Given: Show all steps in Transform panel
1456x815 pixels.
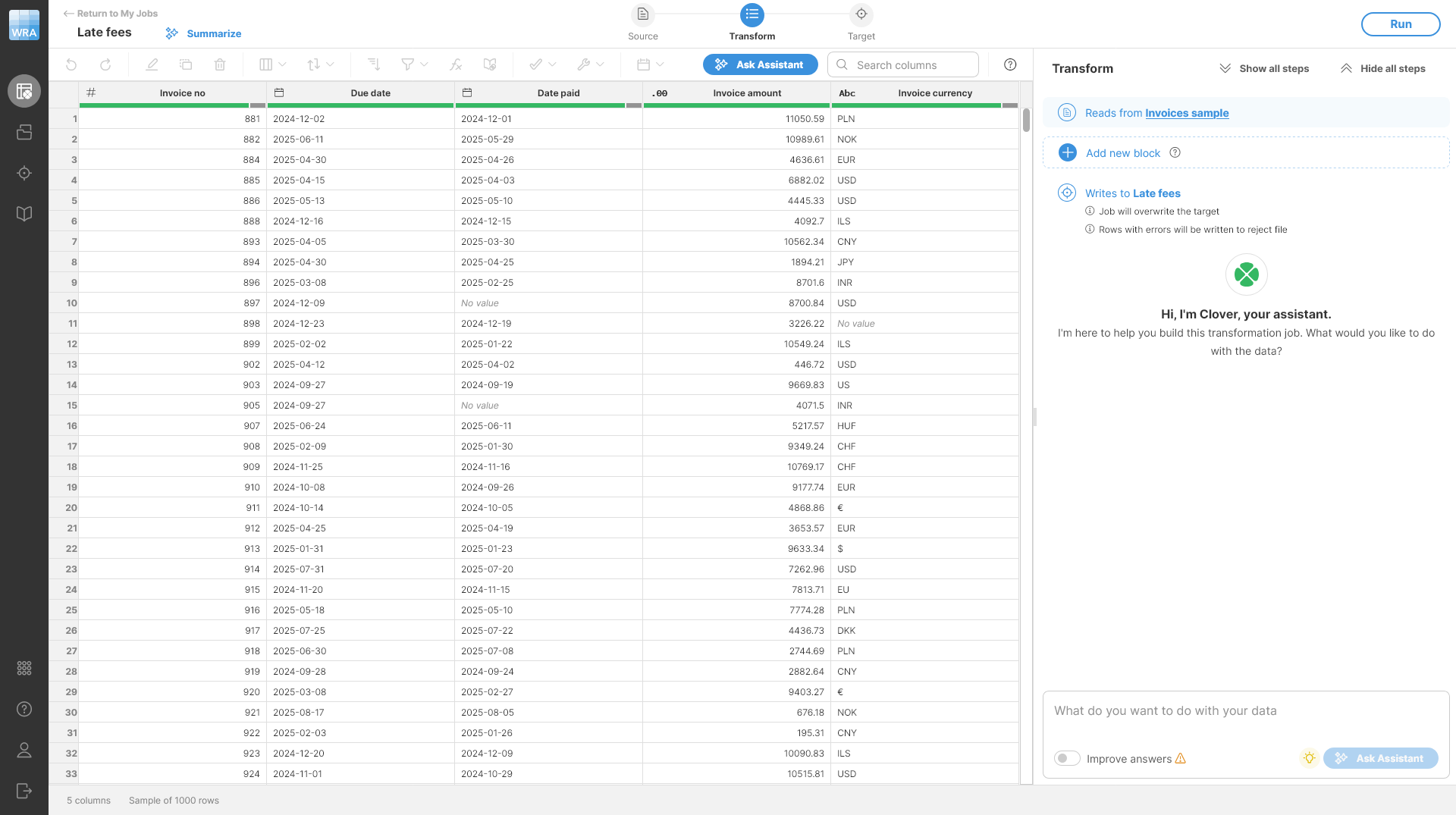Looking at the screenshot, I should click(1264, 68).
